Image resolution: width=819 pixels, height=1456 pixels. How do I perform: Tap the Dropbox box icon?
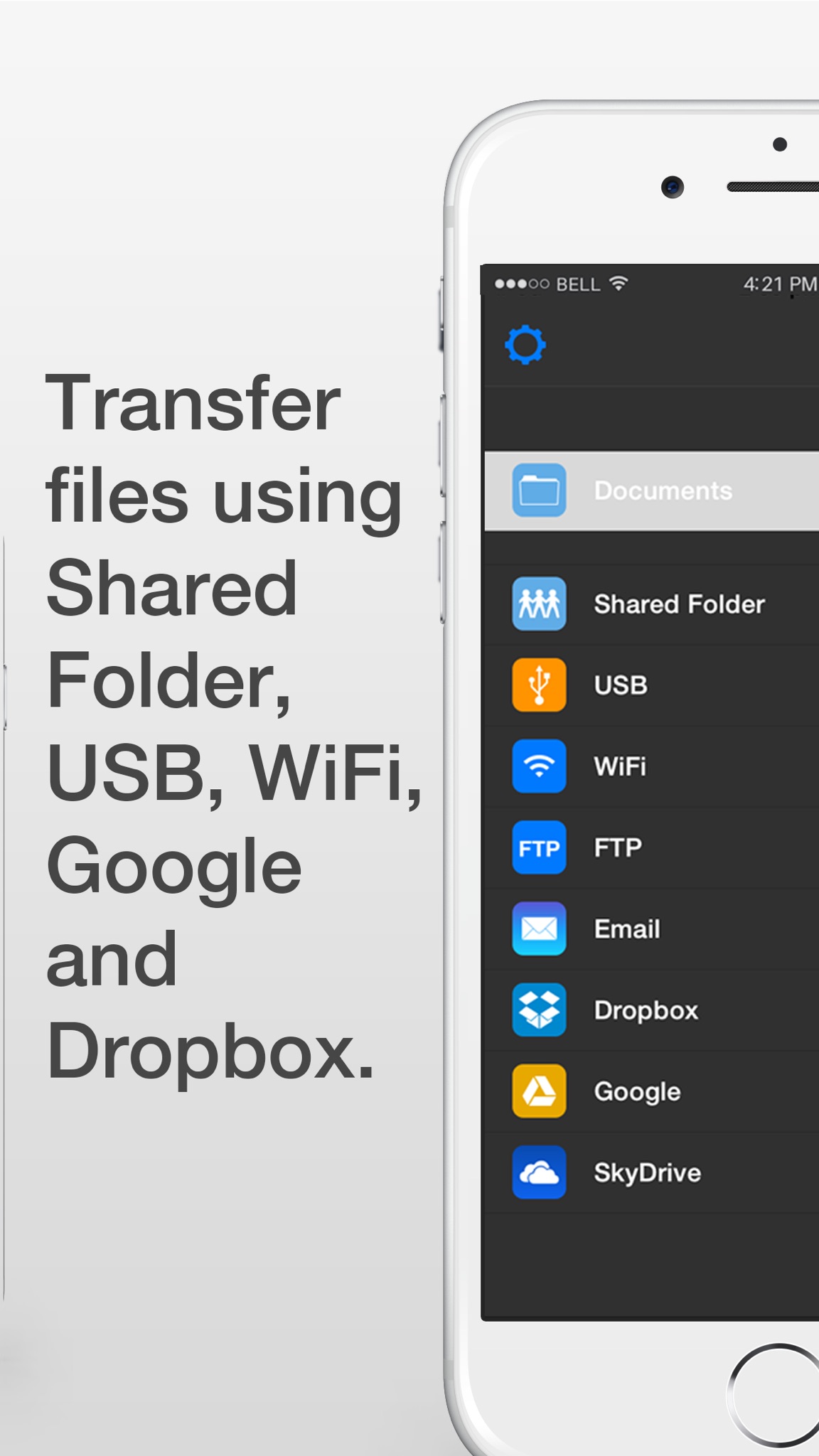point(539,1010)
